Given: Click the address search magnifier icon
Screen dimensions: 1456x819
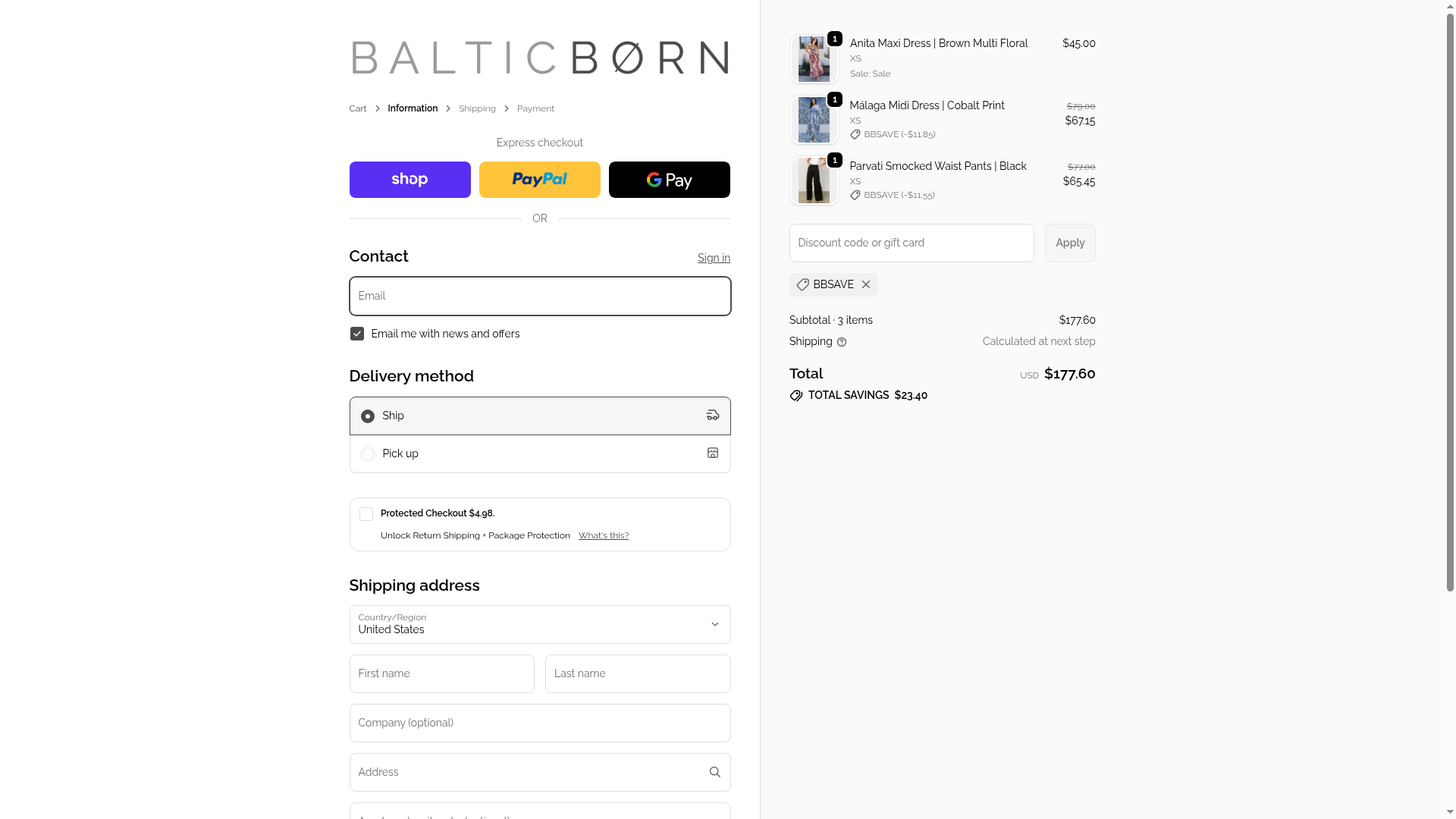Looking at the screenshot, I should point(714,772).
